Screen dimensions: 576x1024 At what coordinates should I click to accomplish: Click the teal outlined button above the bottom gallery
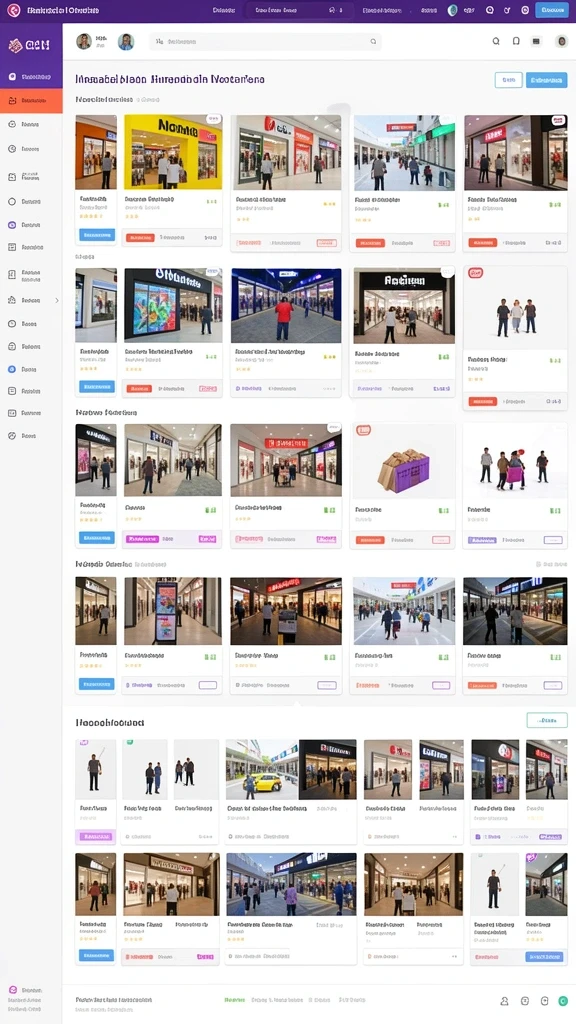(x=547, y=720)
